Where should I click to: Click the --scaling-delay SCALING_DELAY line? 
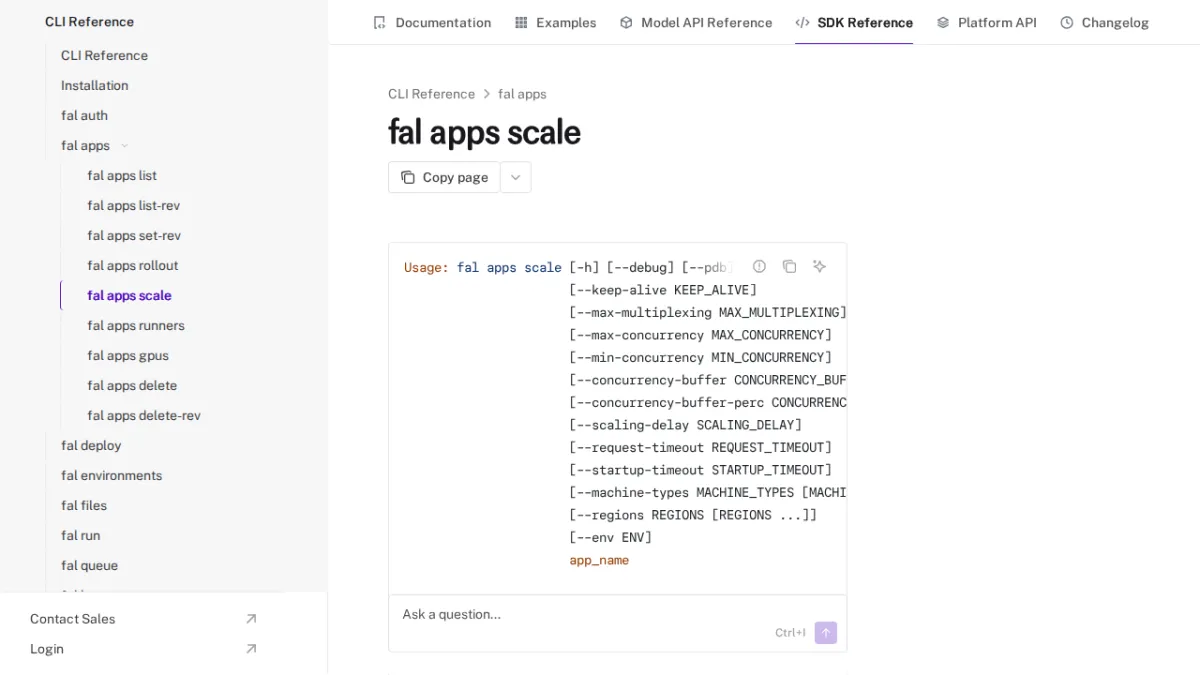(x=685, y=425)
